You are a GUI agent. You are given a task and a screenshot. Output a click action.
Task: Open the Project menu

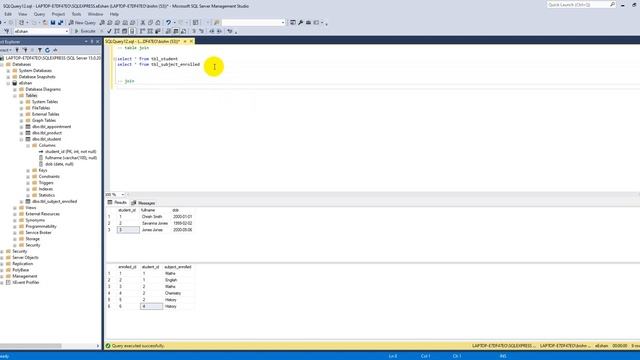58,14
